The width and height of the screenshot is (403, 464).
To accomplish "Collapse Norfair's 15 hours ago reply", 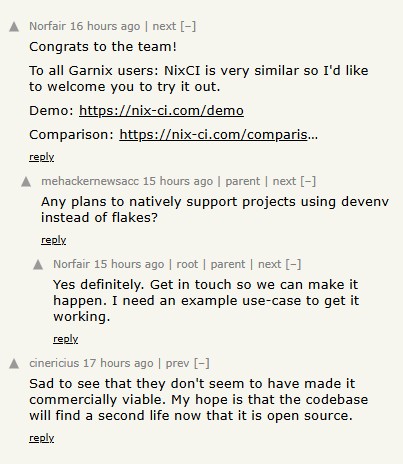I will tap(293, 264).
